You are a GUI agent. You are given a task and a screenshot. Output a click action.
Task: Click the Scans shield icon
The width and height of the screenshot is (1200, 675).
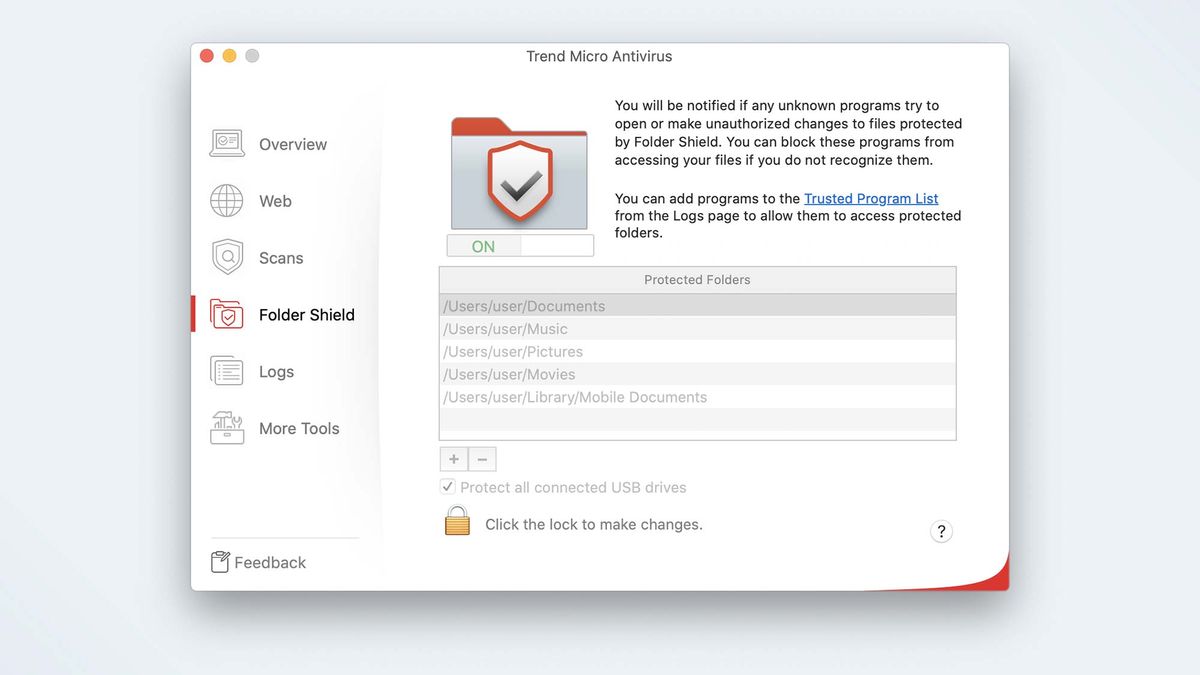click(x=226, y=257)
